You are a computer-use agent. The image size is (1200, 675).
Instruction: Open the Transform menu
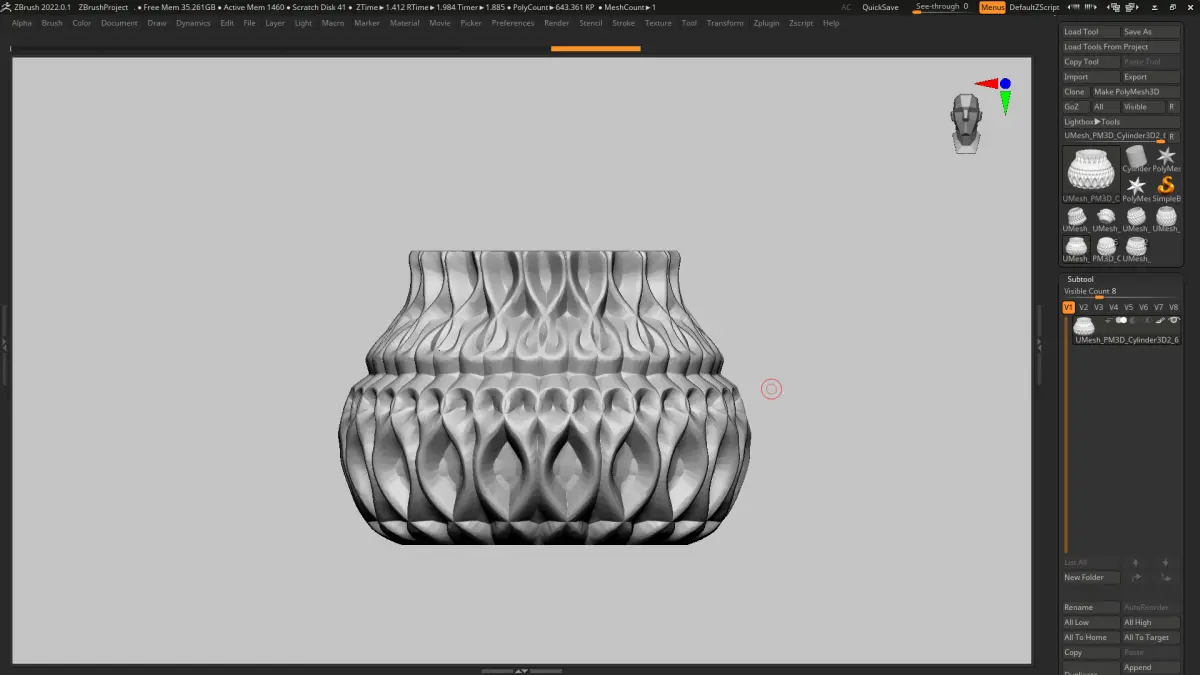pos(725,23)
